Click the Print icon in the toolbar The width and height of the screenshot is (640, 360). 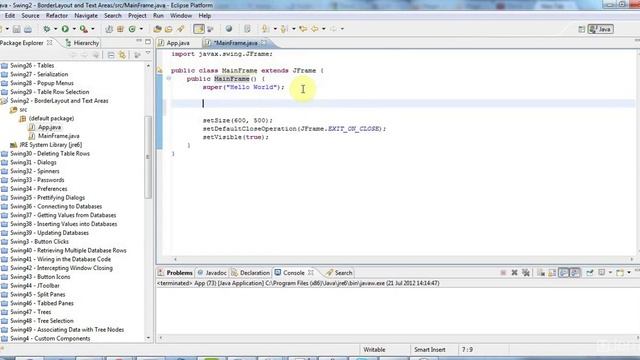point(28,29)
